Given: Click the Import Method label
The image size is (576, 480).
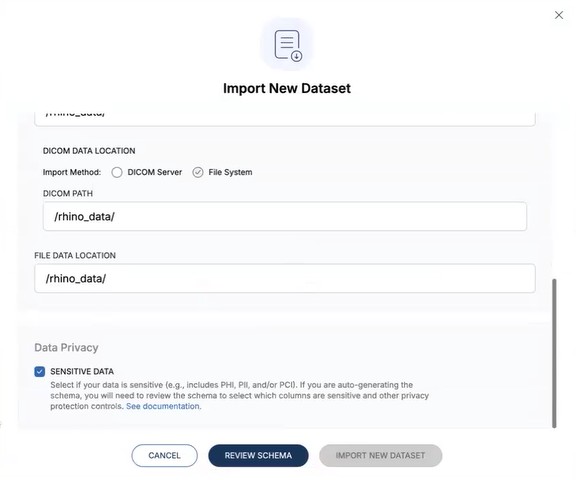Looking at the screenshot, I should pos(72,172).
